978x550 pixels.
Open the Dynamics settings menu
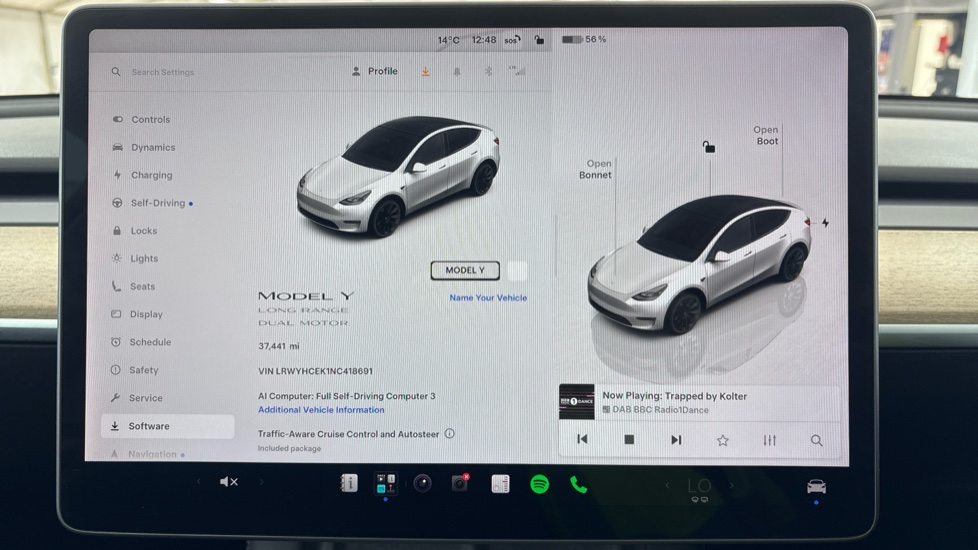[153, 147]
